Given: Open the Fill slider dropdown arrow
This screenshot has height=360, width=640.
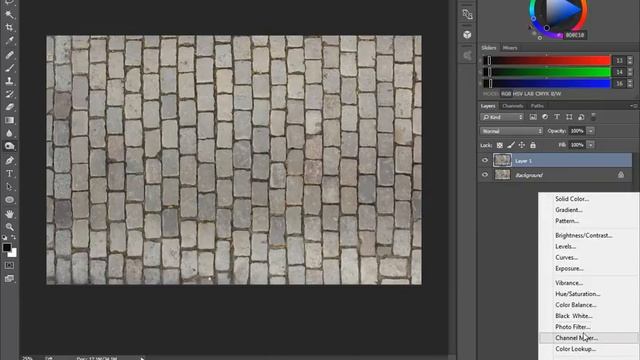Looking at the screenshot, I should (x=591, y=145).
